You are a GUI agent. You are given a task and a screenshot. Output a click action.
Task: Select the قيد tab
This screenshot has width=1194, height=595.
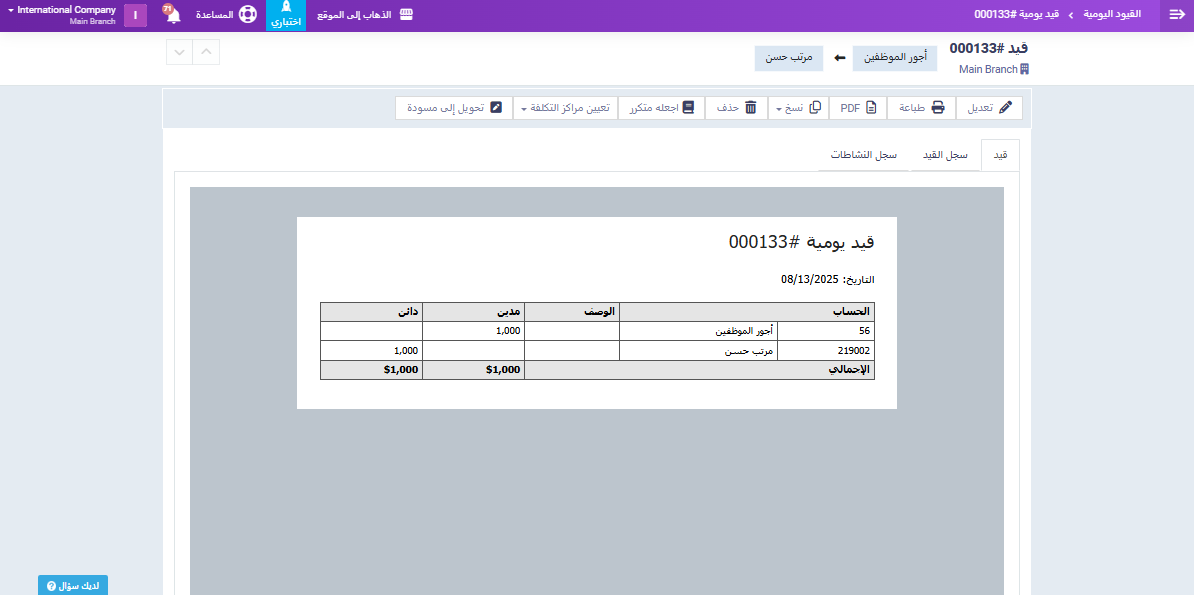[1000, 156]
